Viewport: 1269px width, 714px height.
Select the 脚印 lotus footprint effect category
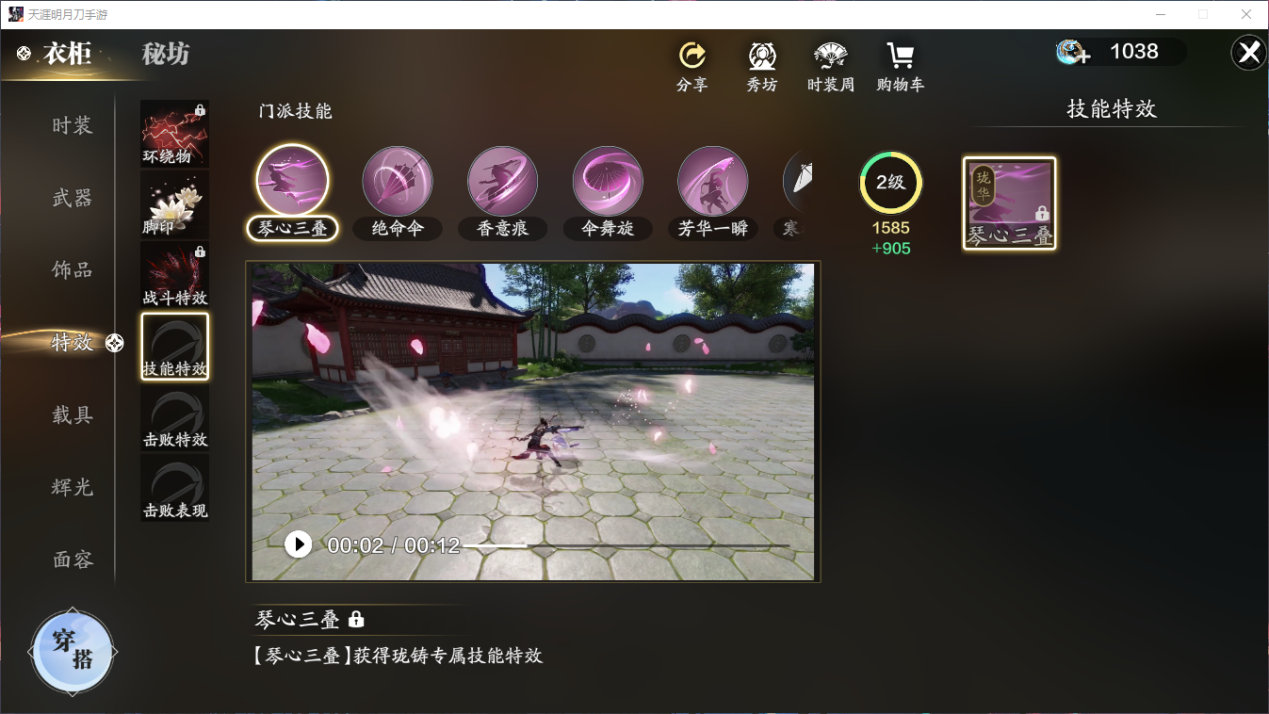(x=175, y=204)
